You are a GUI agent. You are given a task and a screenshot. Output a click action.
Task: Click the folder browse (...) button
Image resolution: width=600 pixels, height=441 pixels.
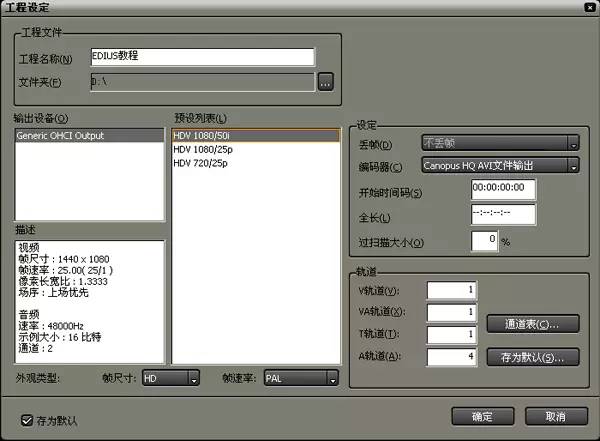(325, 82)
